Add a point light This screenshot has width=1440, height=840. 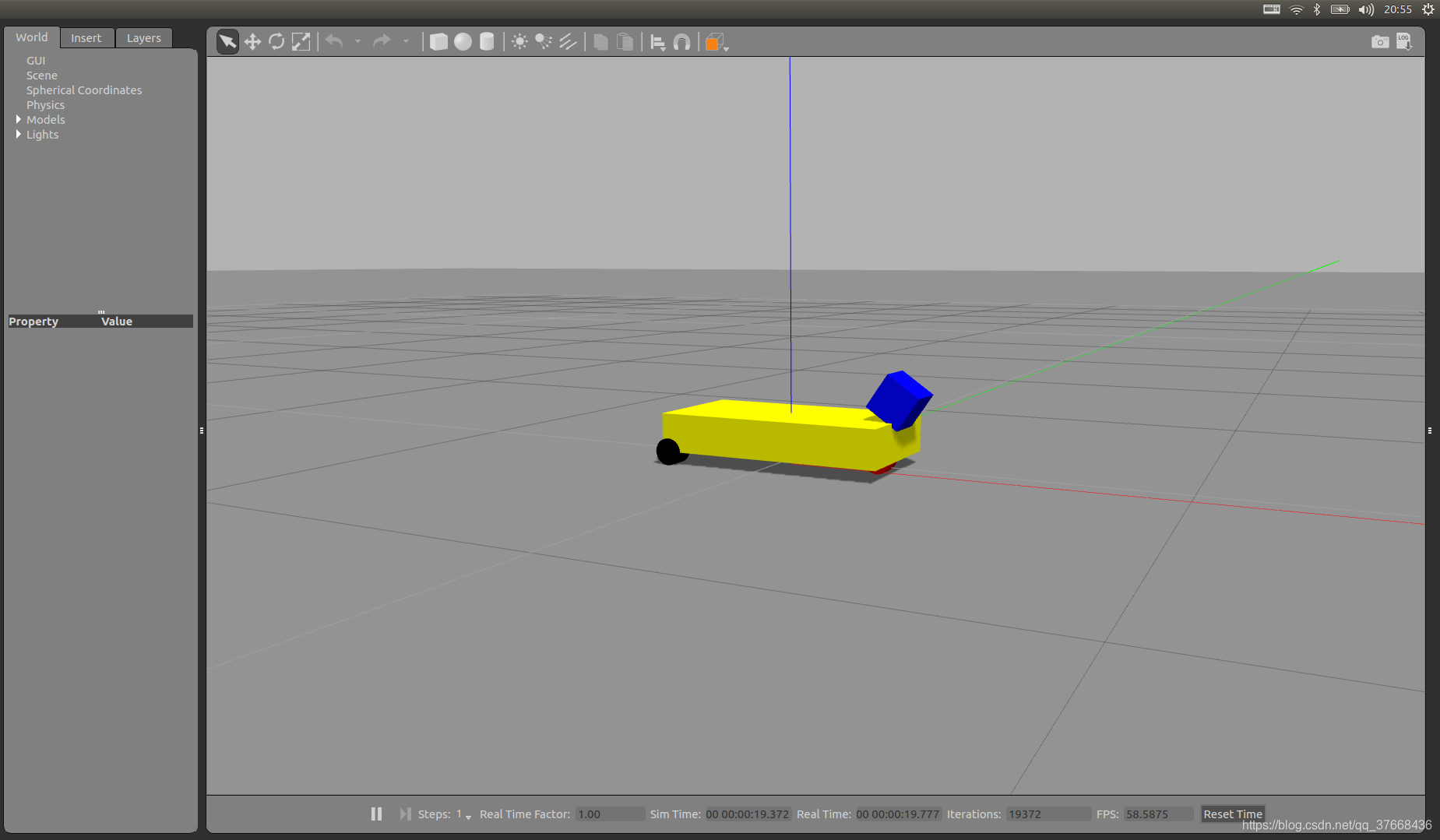(519, 41)
